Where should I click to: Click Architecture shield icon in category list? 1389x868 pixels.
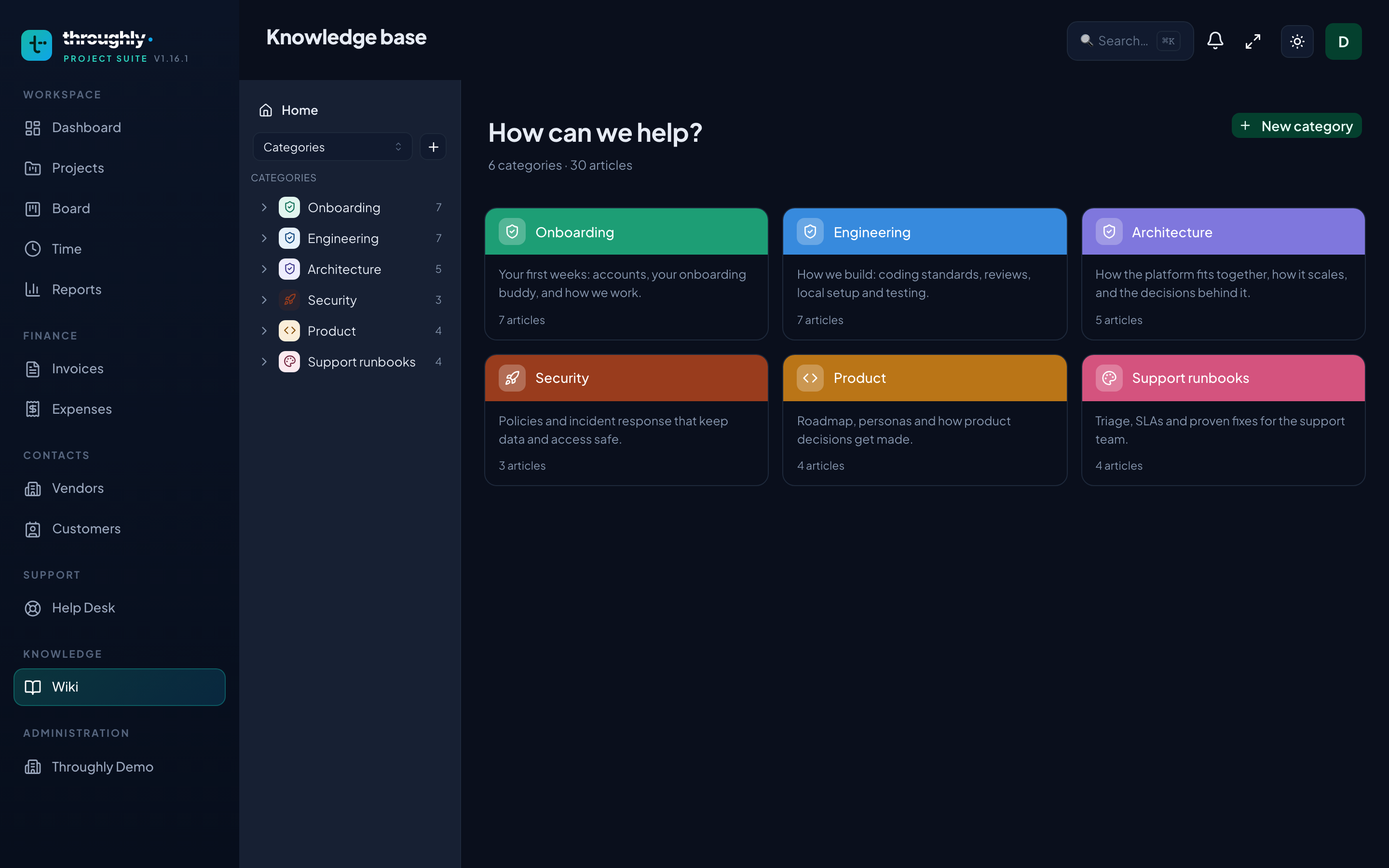[x=289, y=269]
